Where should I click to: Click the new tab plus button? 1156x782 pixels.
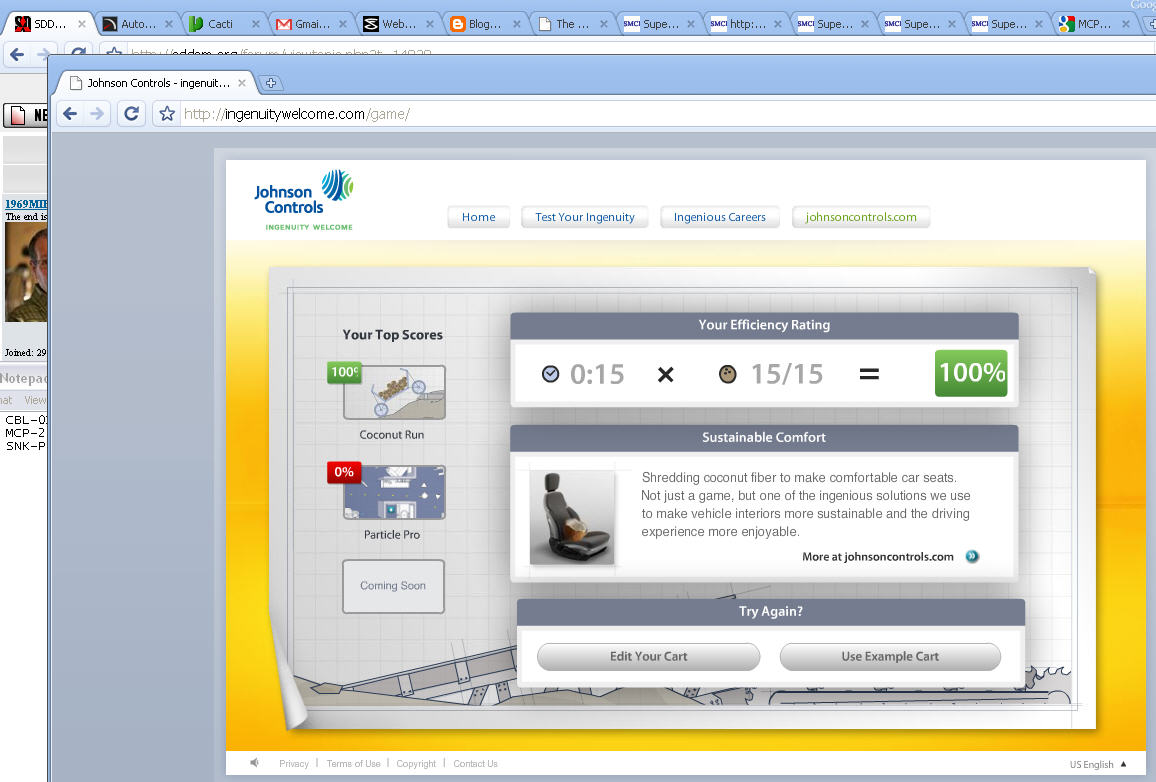pyautogui.click(x=270, y=83)
